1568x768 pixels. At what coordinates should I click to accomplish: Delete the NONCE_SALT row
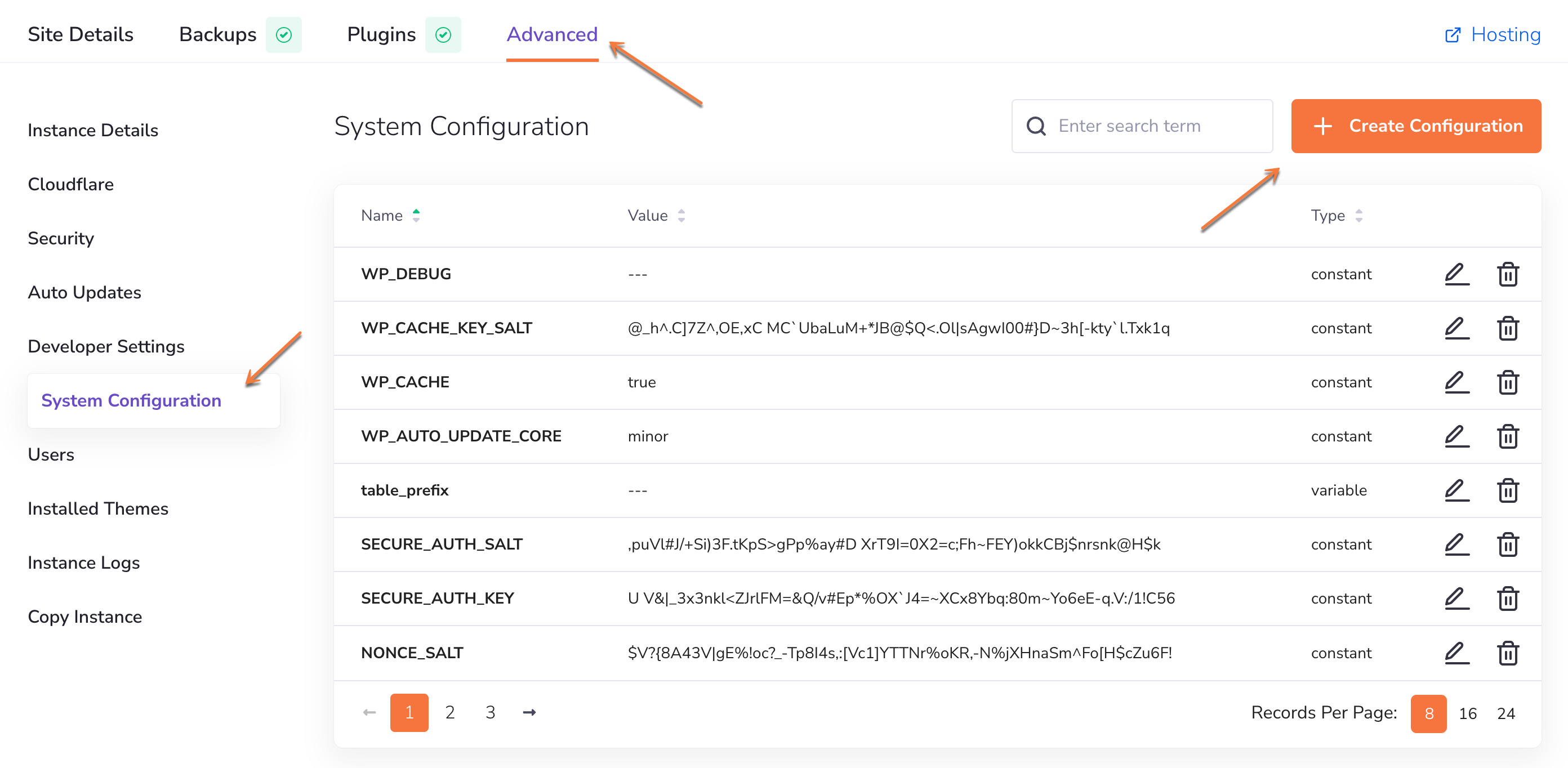pos(1507,653)
